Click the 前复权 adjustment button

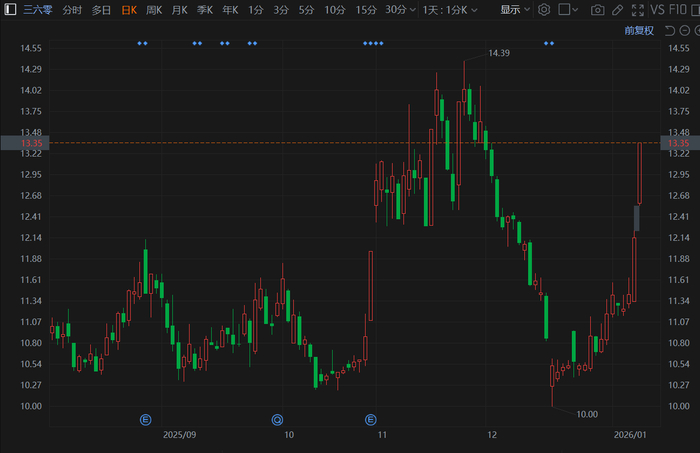pyautogui.click(x=638, y=30)
